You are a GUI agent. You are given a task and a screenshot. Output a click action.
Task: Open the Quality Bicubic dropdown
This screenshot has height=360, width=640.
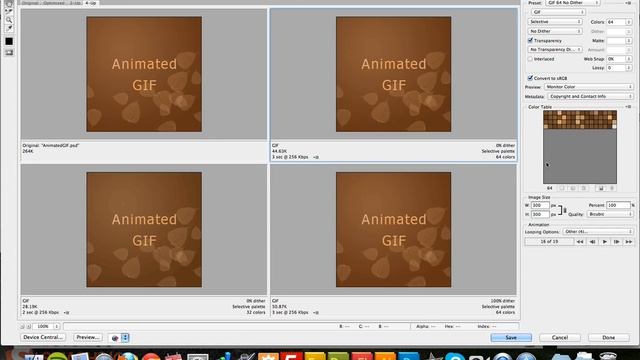click(610, 214)
